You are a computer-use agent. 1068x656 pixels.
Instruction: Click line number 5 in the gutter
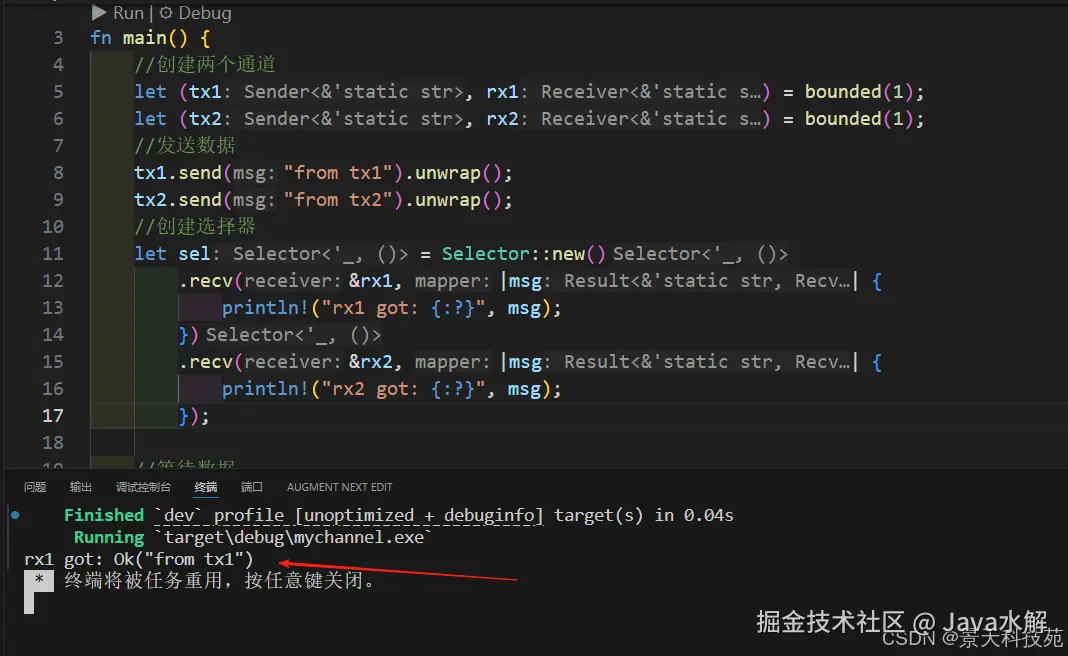(57, 91)
